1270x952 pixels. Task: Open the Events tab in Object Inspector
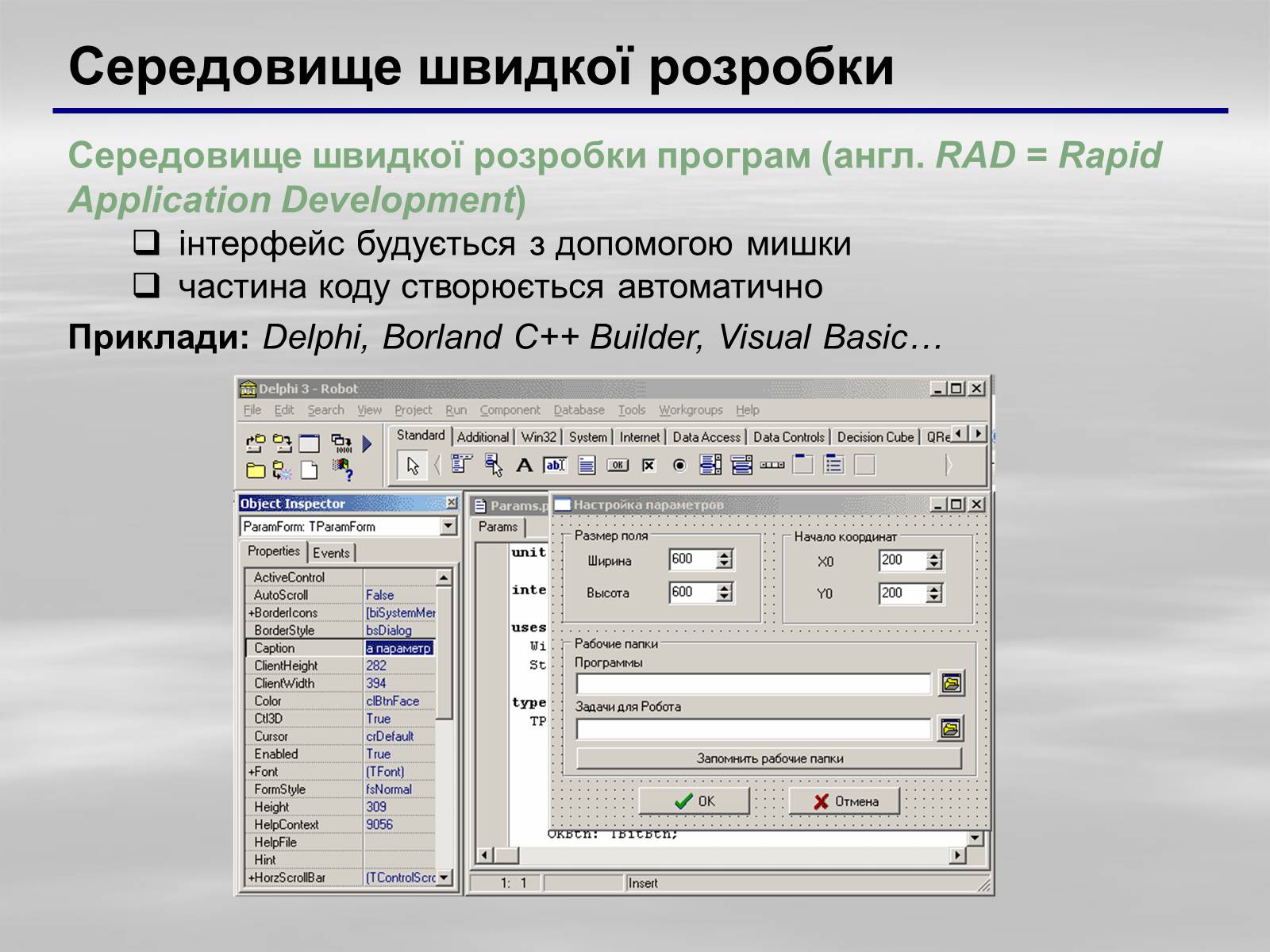coord(331,553)
